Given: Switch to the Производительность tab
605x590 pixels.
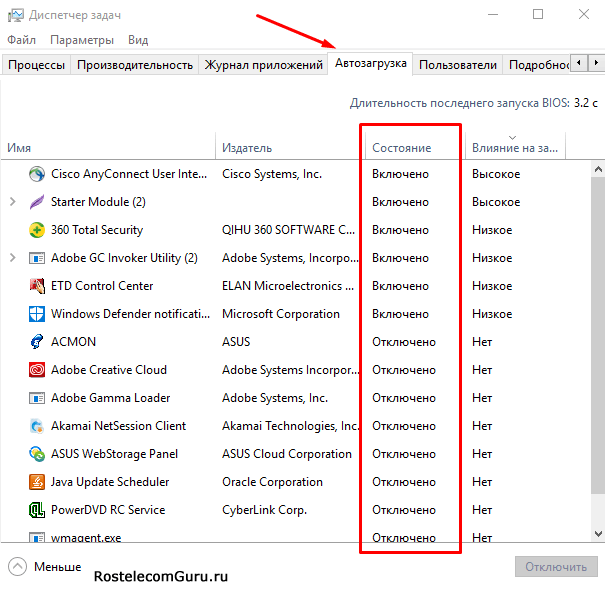Looking at the screenshot, I should 135,65.
